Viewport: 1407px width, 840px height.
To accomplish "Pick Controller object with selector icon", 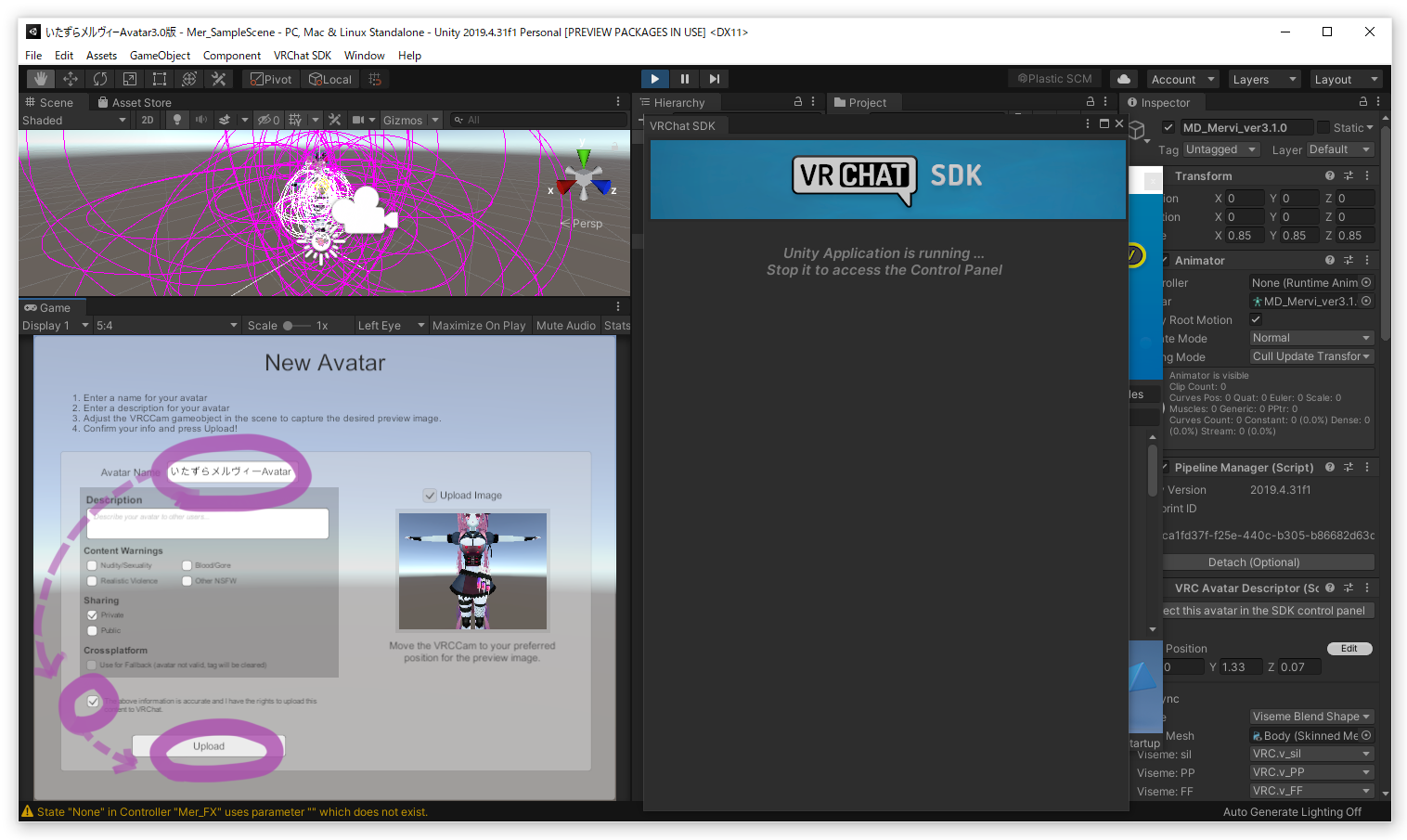I will (x=1366, y=282).
